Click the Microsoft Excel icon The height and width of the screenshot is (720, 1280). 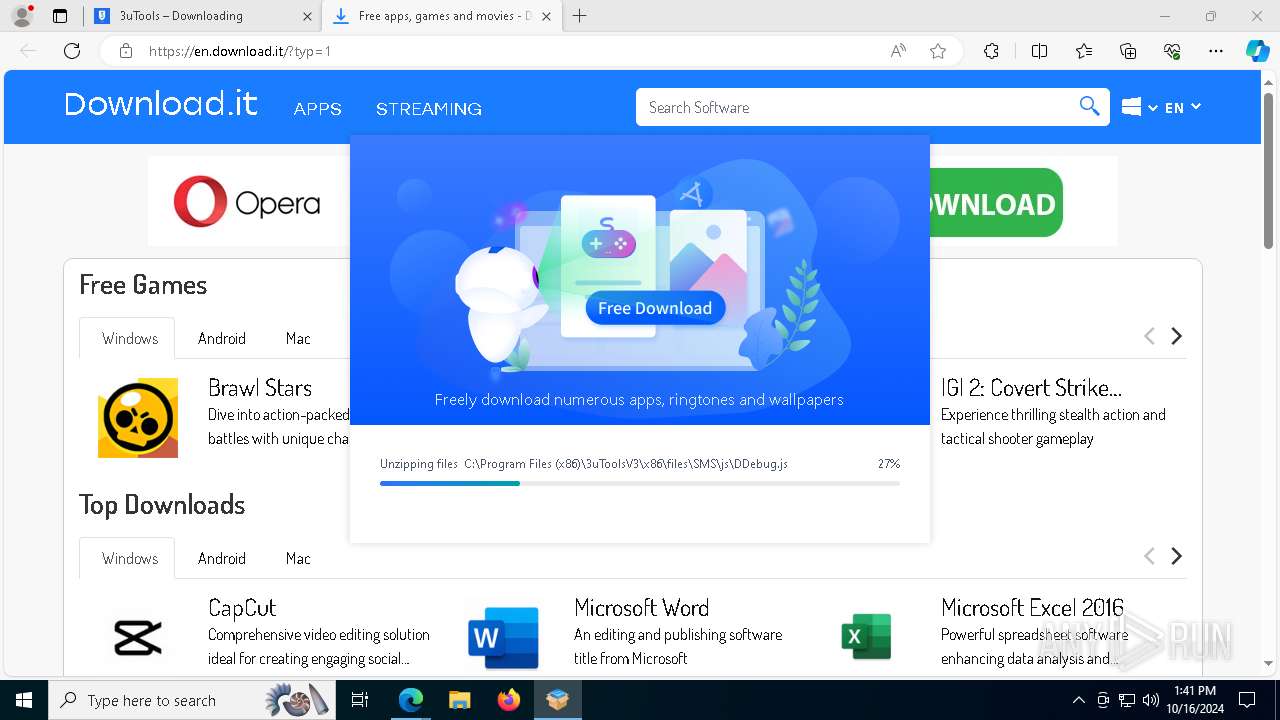[867, 637]
